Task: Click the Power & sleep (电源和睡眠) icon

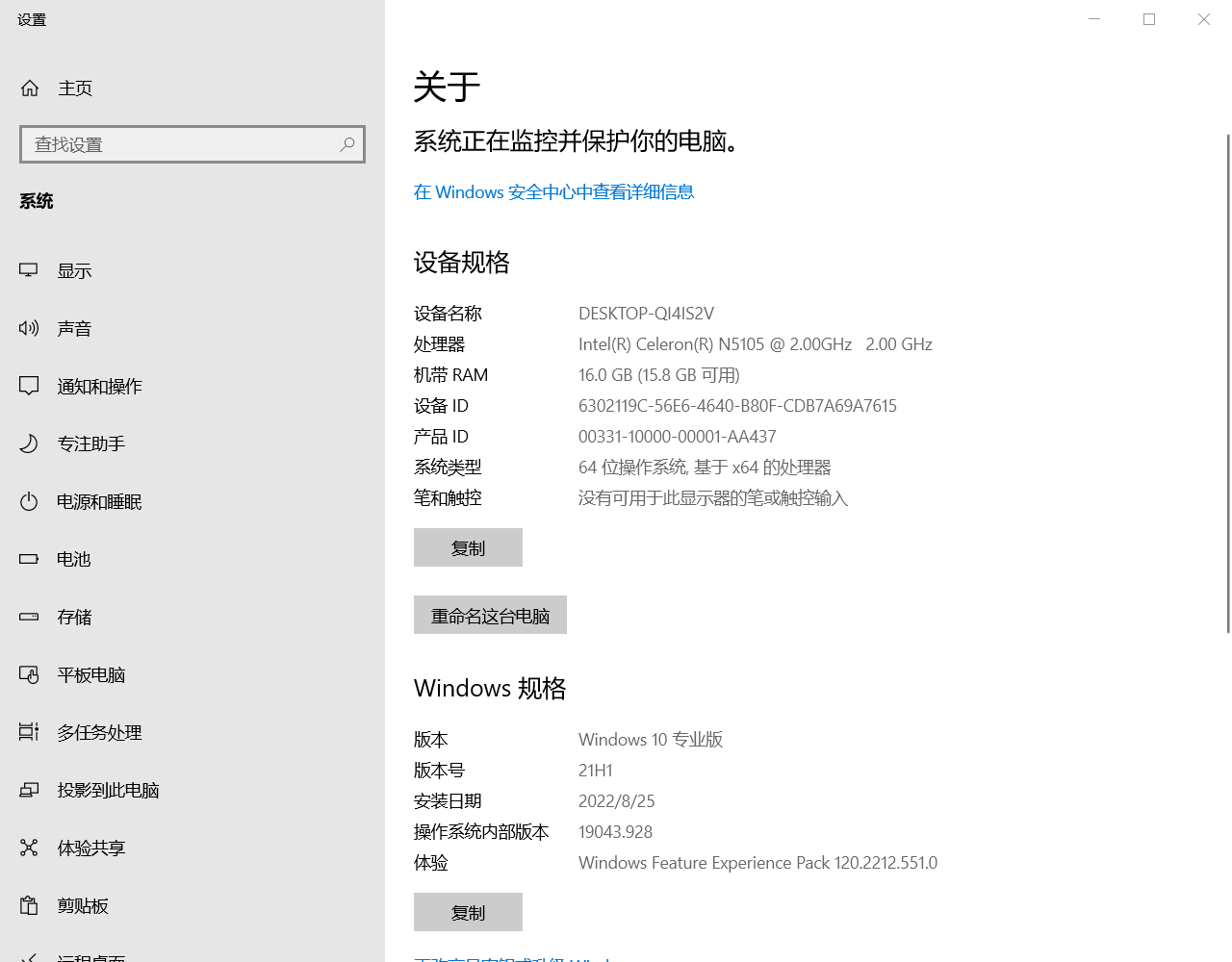Action: (29, 501)
